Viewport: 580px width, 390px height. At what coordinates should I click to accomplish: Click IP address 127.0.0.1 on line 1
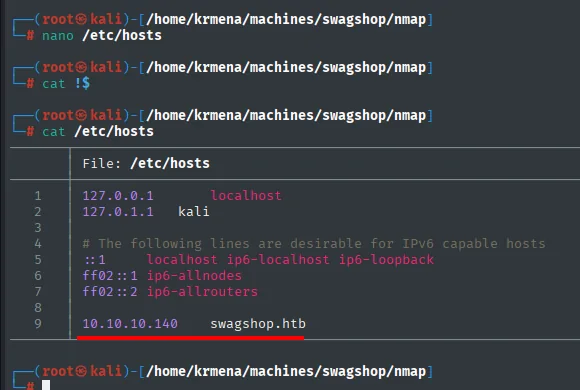click(118, 195)
